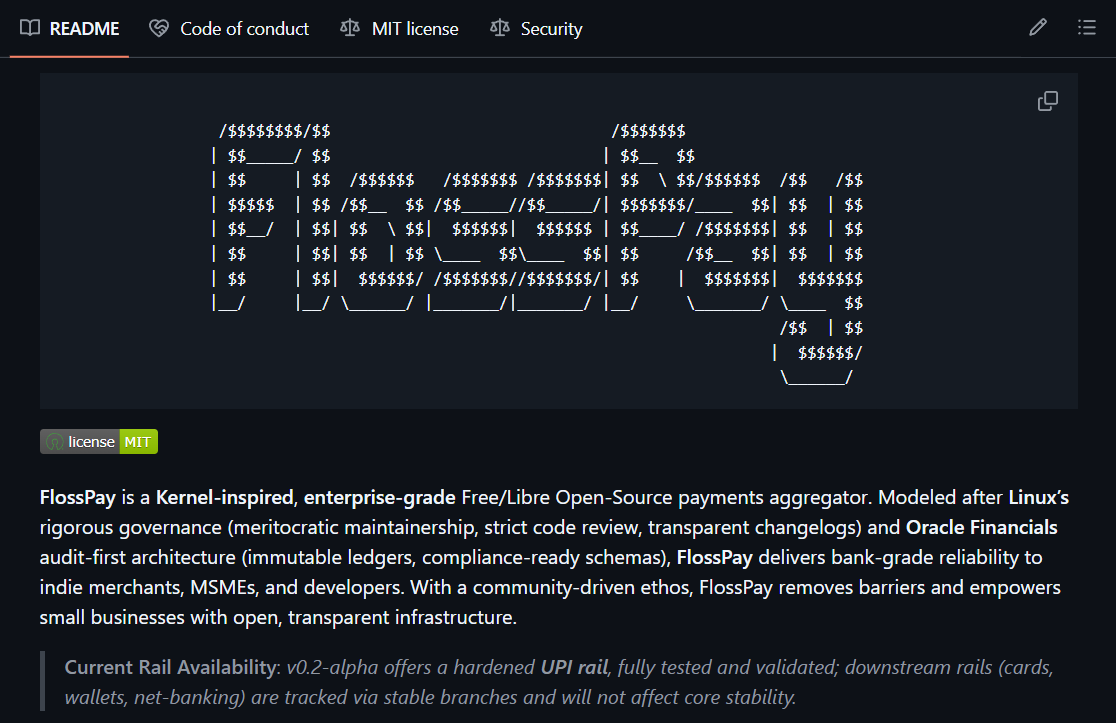This screenshot has height=723, width=1116.
Task: Click the bold 'Oracle Financials' text
Action: pyautogui.click(x=981, y=527)
